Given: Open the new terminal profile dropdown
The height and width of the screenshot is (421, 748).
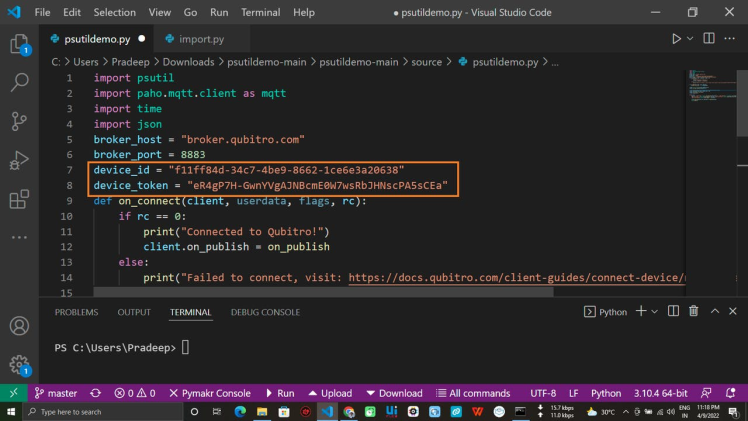Looking at the screenshot, I should click(x=655, y=312).
